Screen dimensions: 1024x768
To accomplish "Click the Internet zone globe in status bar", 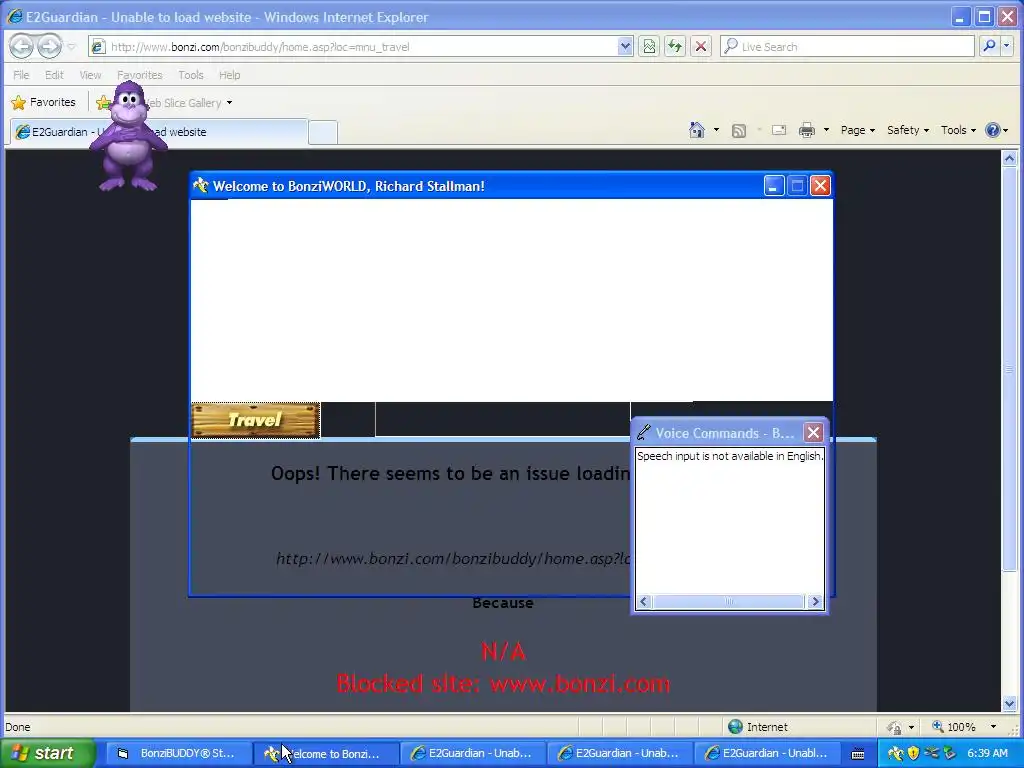I will coord(735,726).
